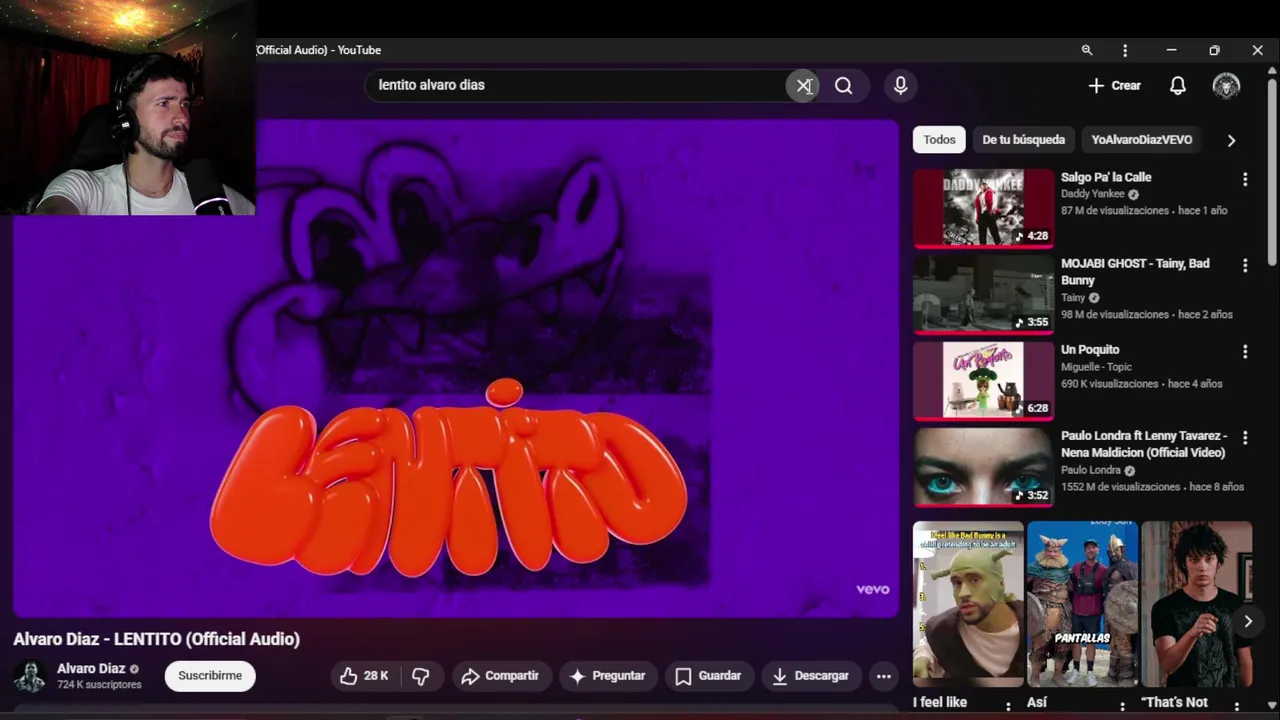Image resolution: width=1280 pixels, height=720 pixels.
Task: Click the Alvaro Diaz channel name
Action: pyautogui.click(x=91, y=669)
